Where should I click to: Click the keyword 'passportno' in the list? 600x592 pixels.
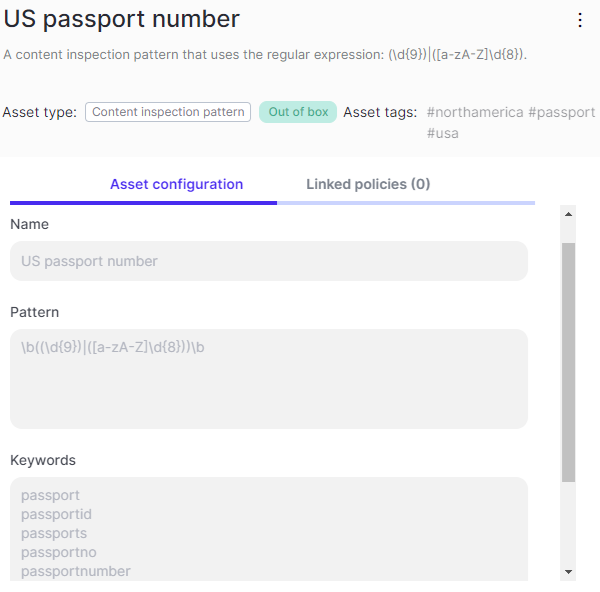58,552
